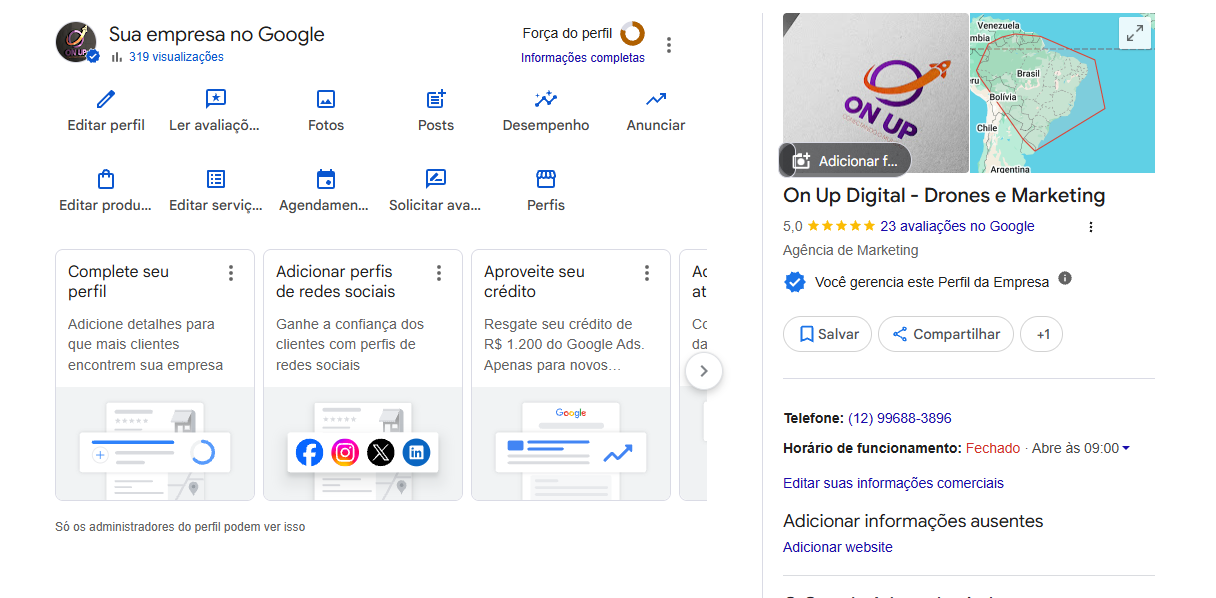Expand opening hours dropdown arrow

tap(1126, 448)
